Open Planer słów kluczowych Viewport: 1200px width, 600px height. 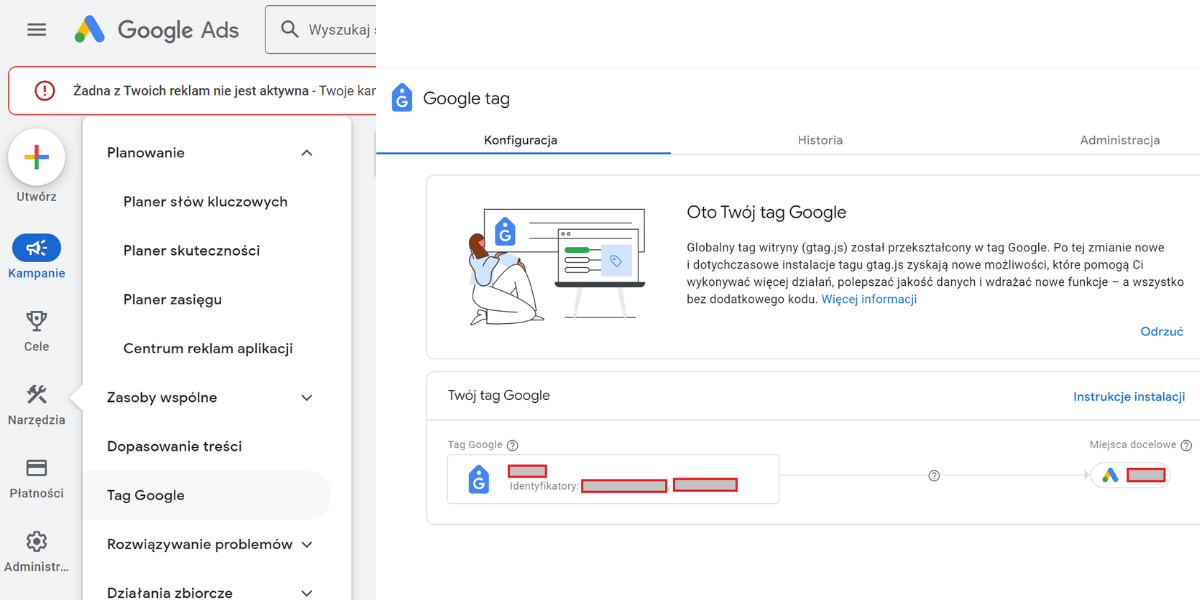click(206, 202)
